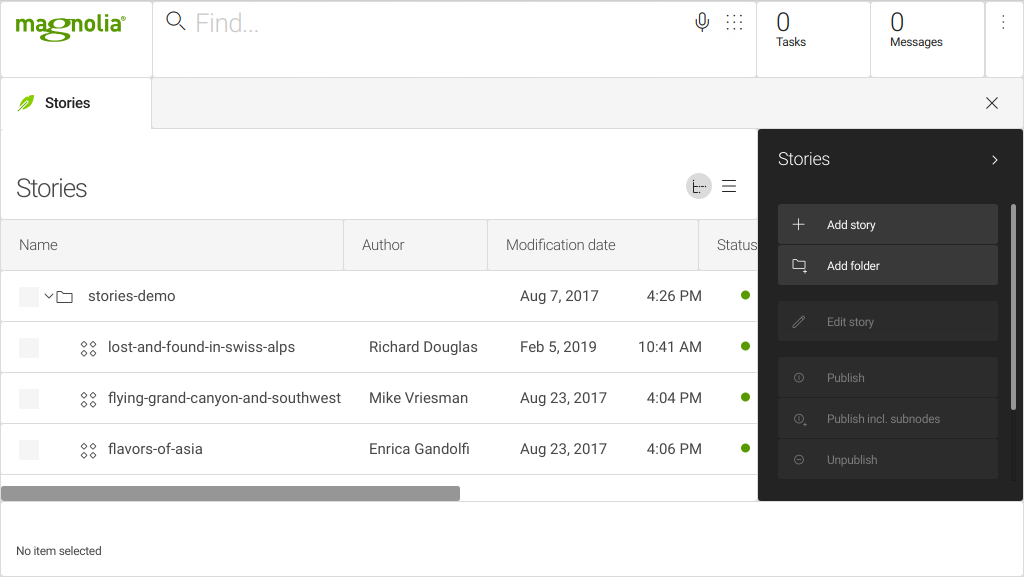Click the Add story button

tap(887, 224)
